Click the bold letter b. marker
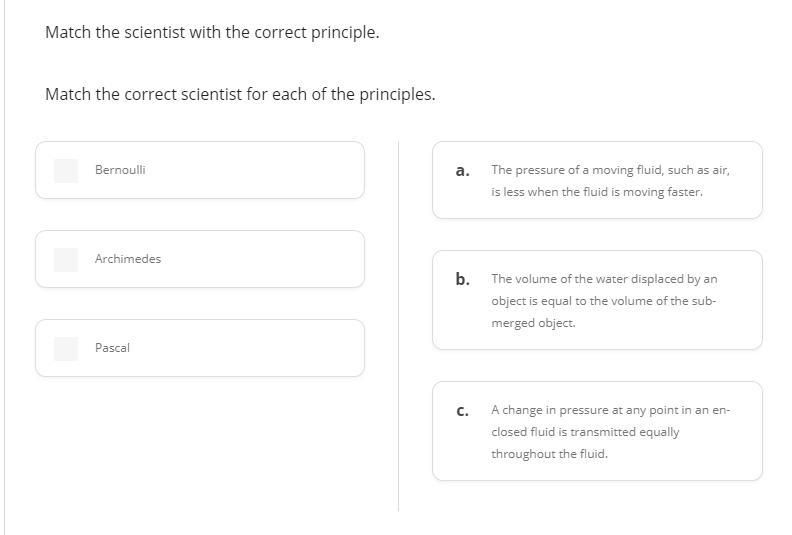The image size is (792, 535). click(463, 279)
